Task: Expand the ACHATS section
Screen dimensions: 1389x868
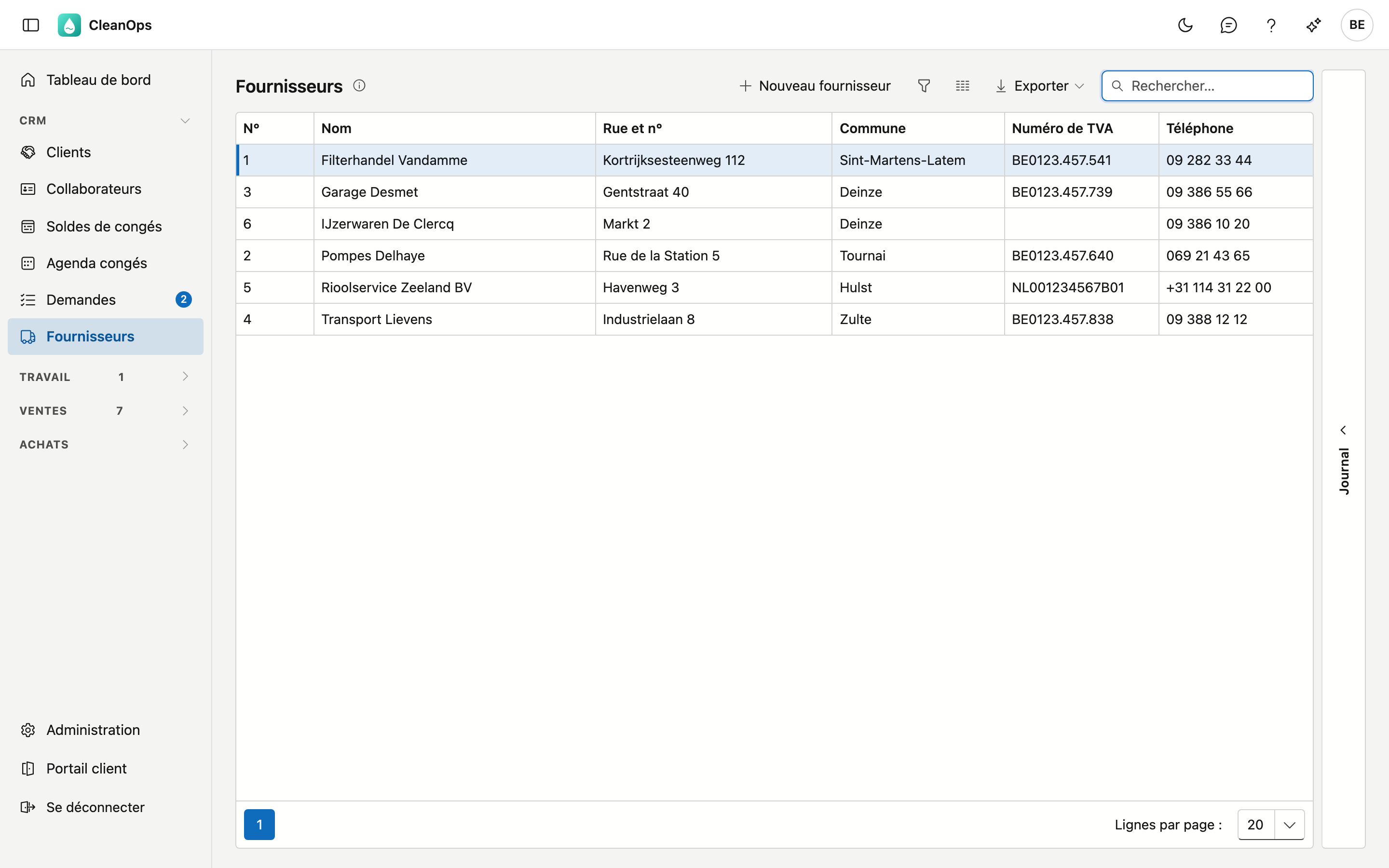Action: (105, 444)
